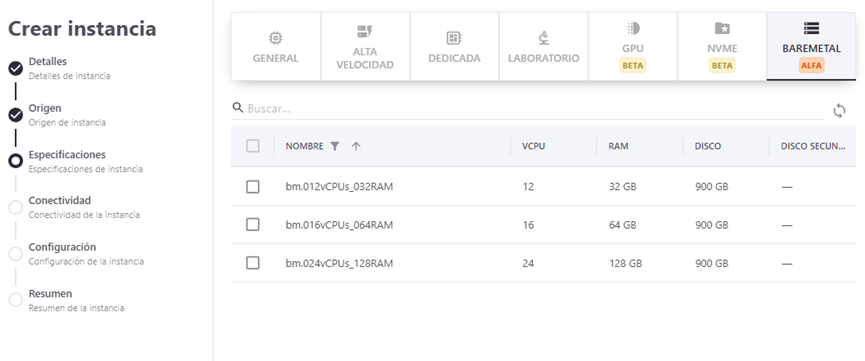Switch to the GPU beta tab
The width and height of the screenshot is (865, 361).
click(x=633, y=47)
